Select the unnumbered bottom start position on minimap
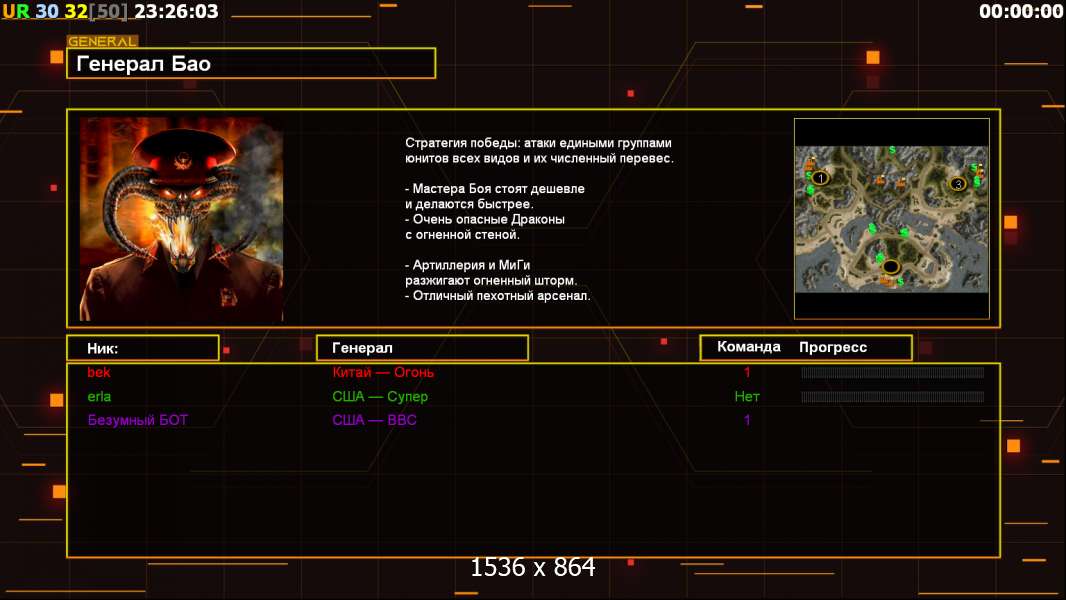Viewport: 1066px width, 600px height. (891, 266)
